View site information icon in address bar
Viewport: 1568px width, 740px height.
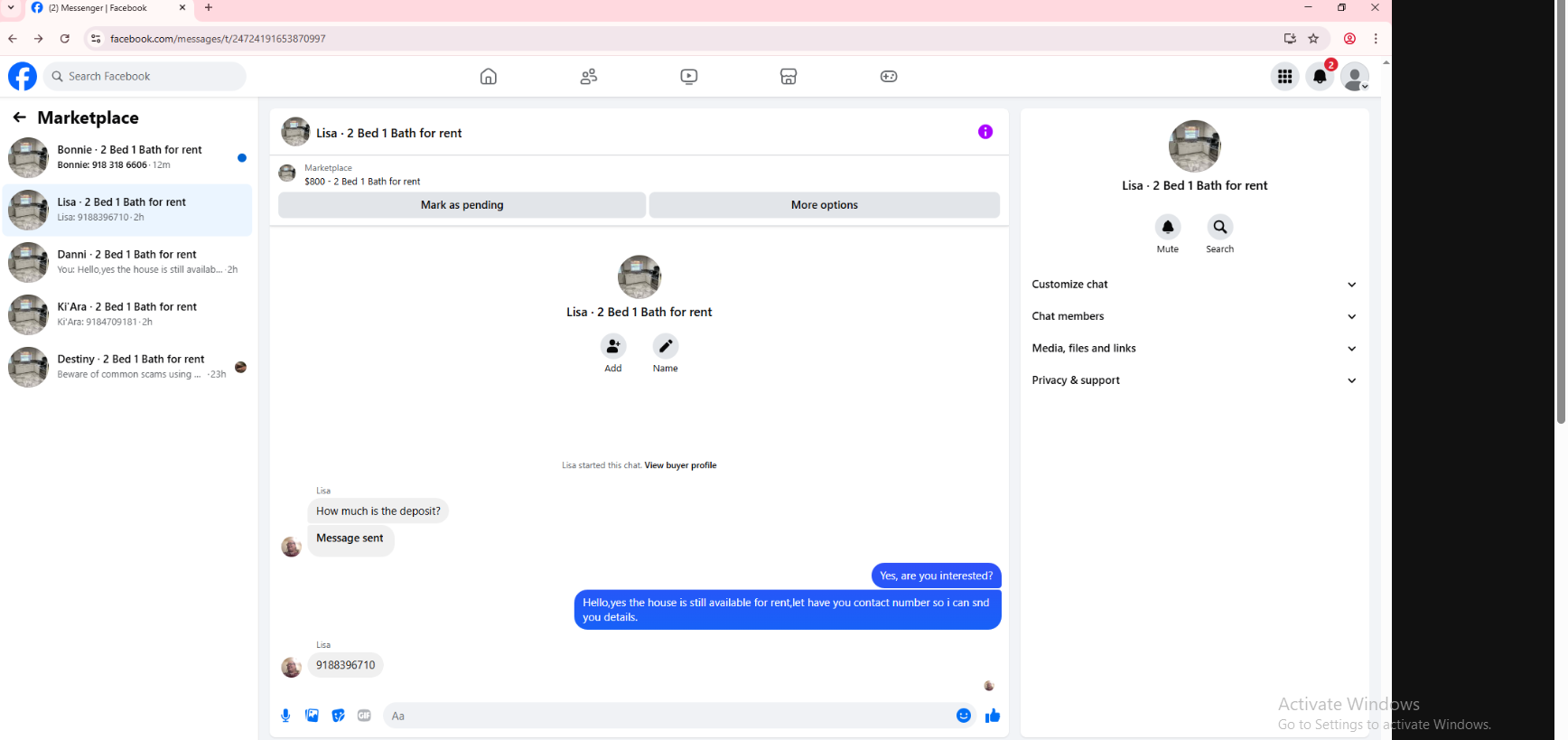[96, 39]
